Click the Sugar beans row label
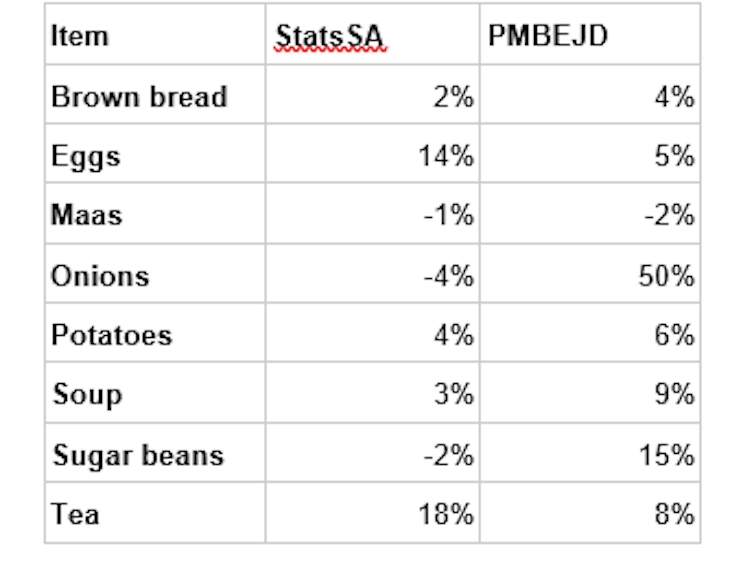The height and width of the screenshot is (566, 754). [137, 455]
